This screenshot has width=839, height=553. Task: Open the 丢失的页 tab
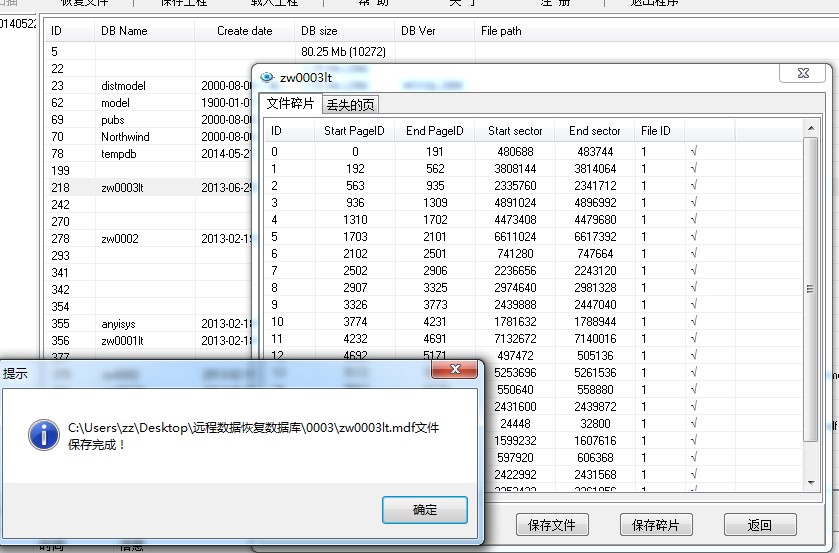(x=350, y=104)
